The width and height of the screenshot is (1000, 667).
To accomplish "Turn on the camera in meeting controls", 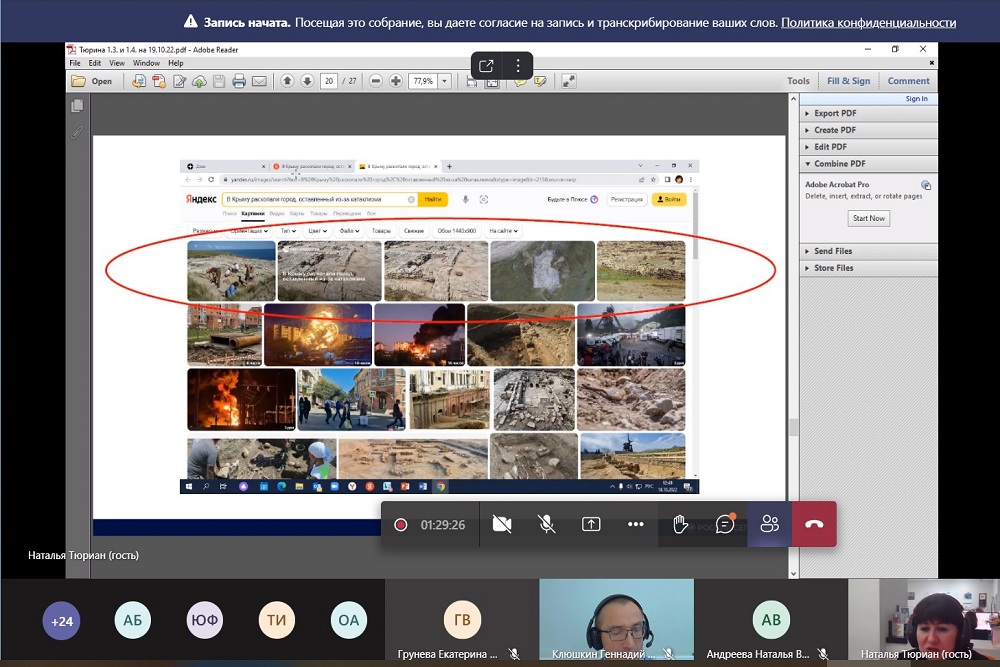I will pos(502,524).
